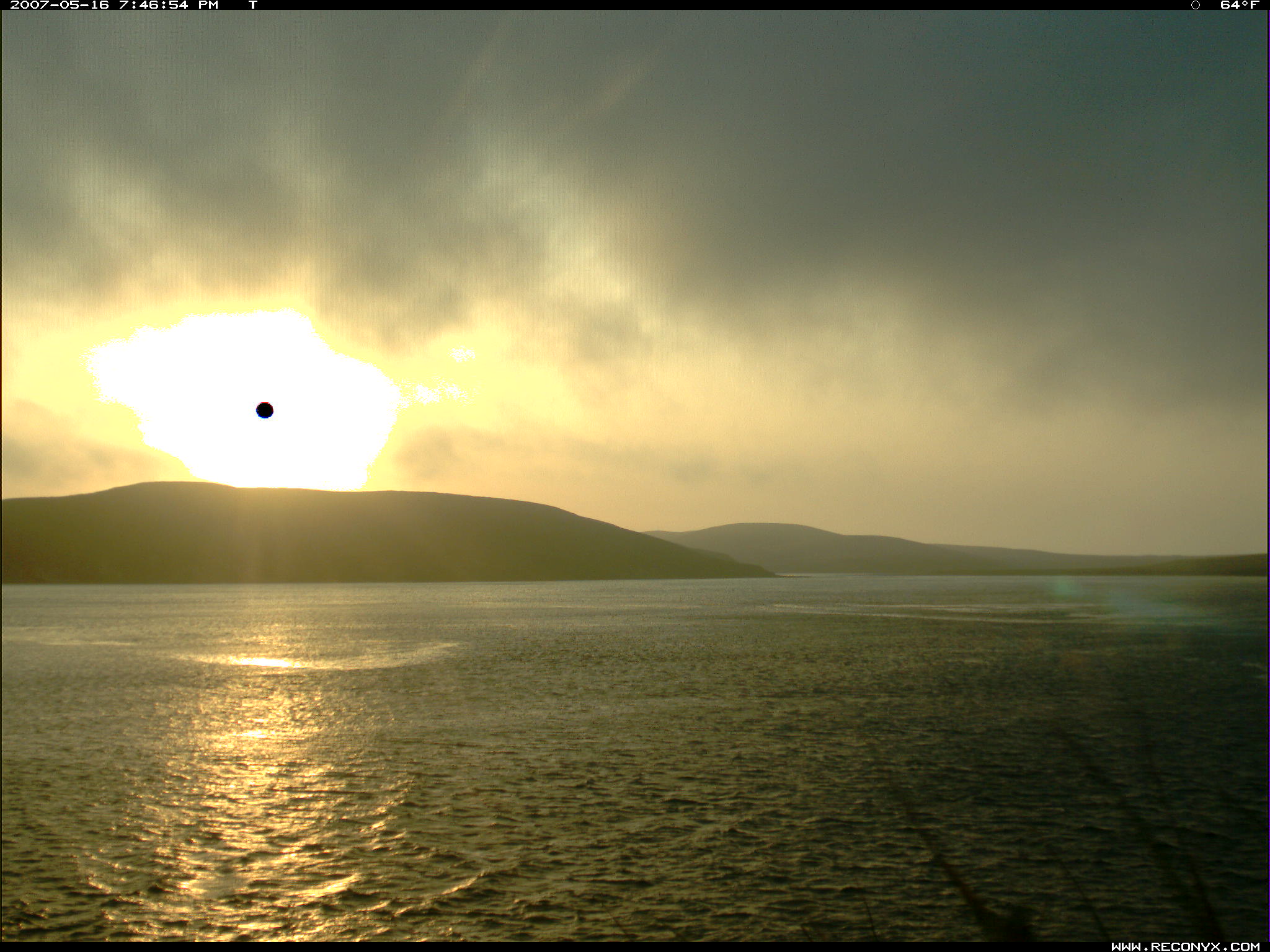Screen dimensions: 1270x952
Task: Click the black dot inside the sun
Action: pyautogui.click(x=265, y=410)
